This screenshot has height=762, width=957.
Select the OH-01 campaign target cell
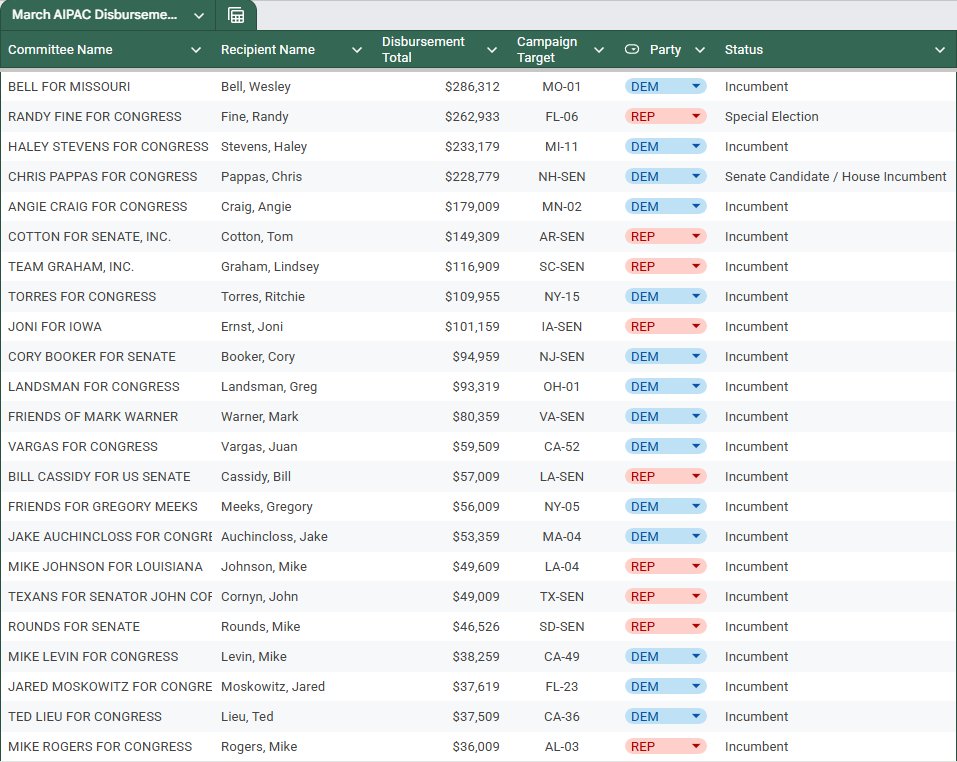click(x=562, y=386)
